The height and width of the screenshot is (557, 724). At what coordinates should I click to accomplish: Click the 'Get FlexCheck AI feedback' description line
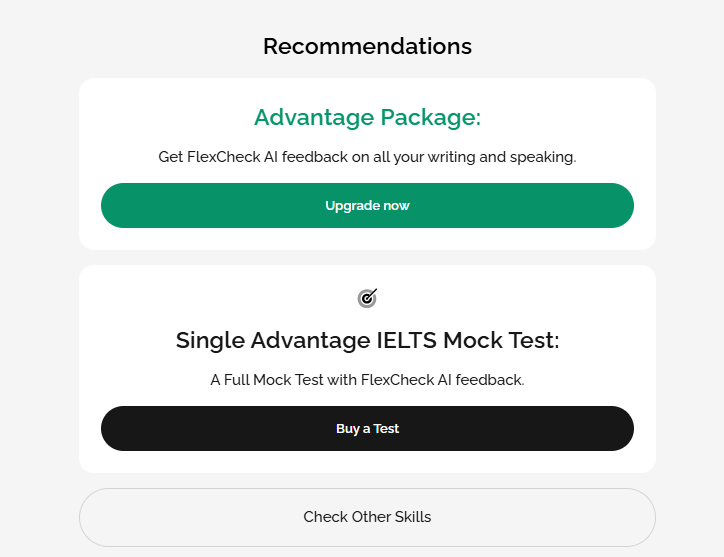click(x=367, y=157)
